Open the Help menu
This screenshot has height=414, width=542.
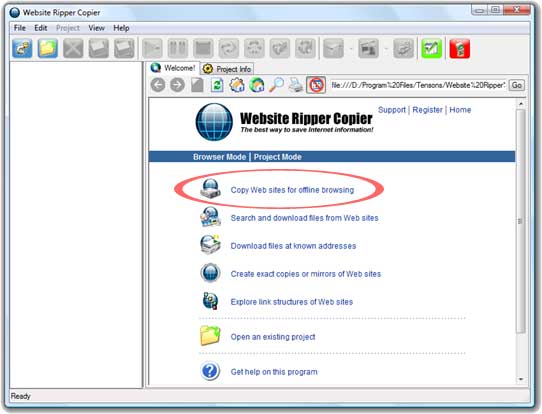(x=121, y=28)
